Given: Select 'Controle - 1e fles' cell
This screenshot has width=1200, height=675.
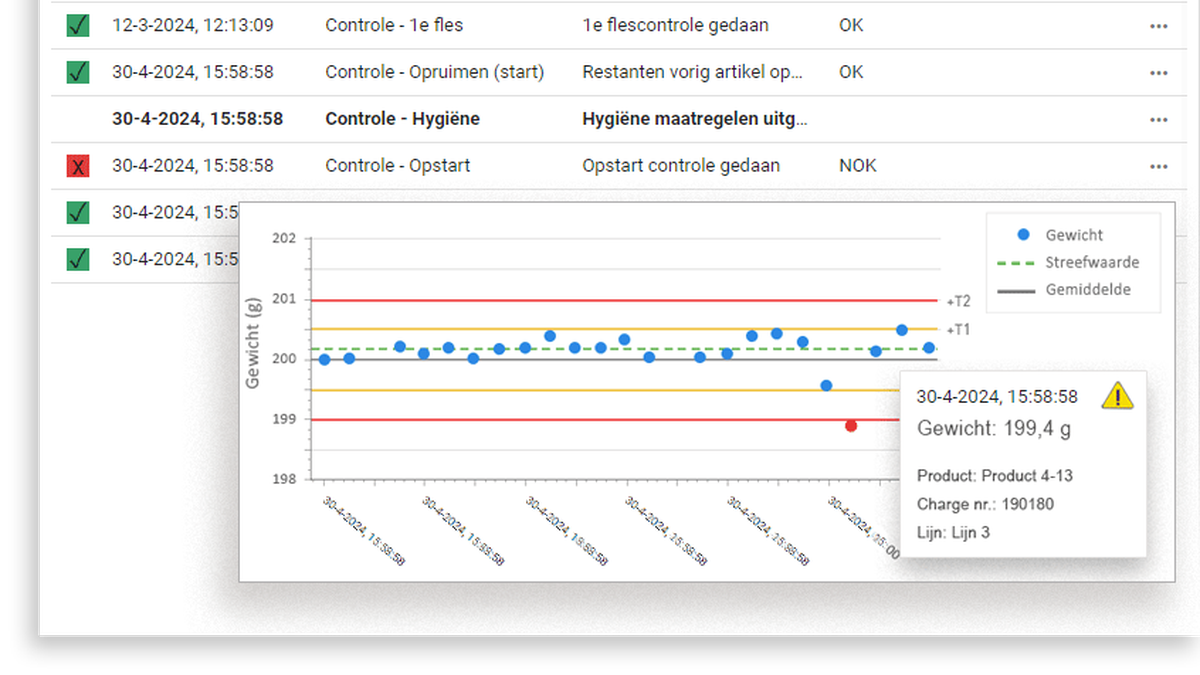Looking at the screenshot, I should click(394, 25).
